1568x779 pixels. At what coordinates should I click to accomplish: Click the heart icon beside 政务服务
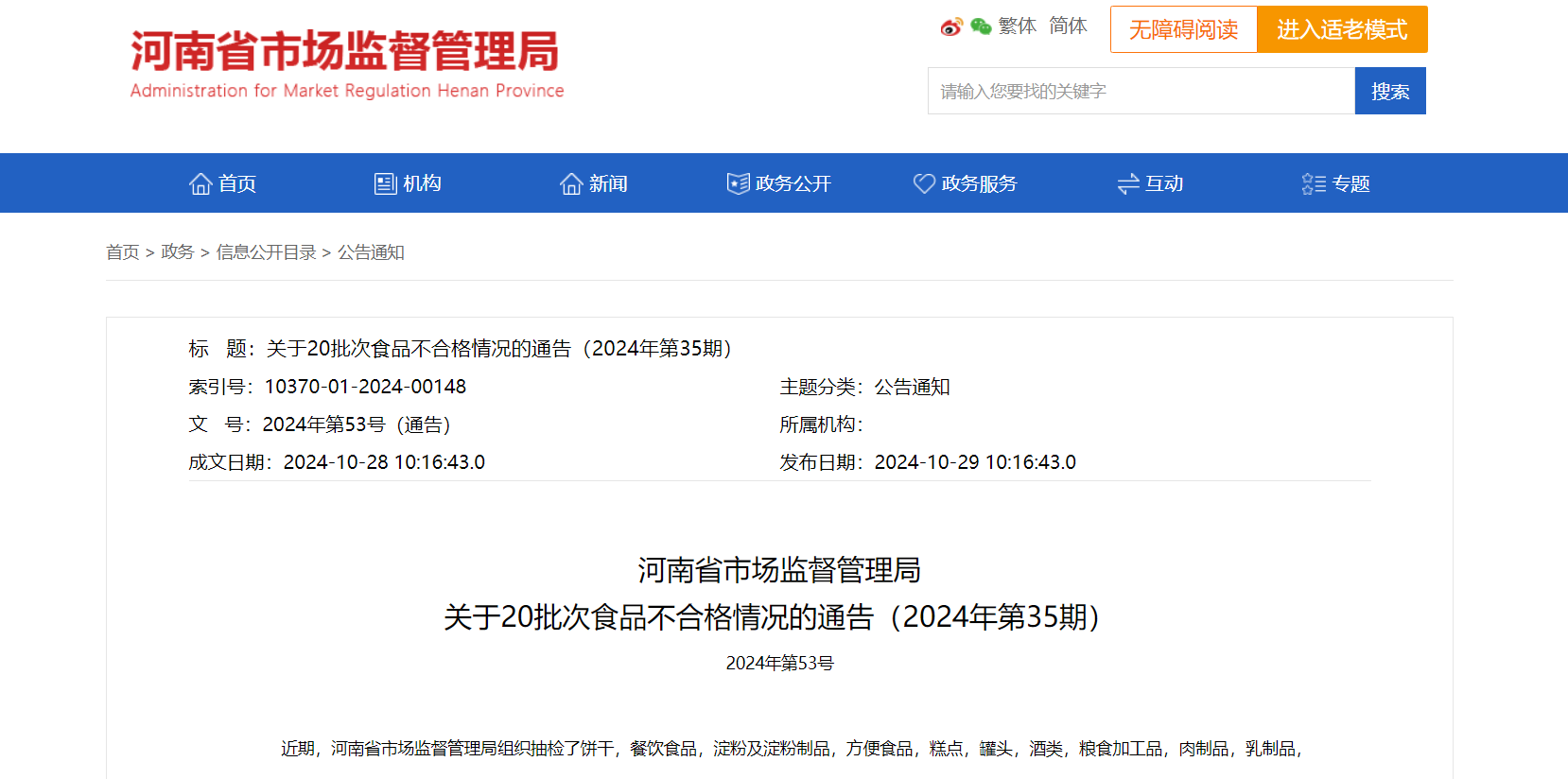point(924,183)
